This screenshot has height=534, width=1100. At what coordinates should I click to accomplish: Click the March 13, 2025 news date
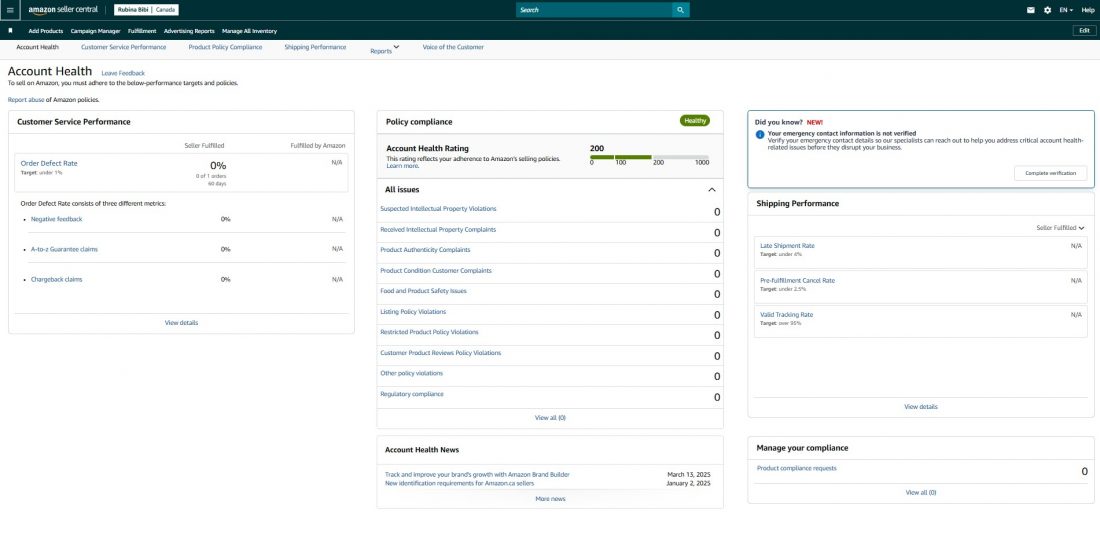tap(689, 474)
